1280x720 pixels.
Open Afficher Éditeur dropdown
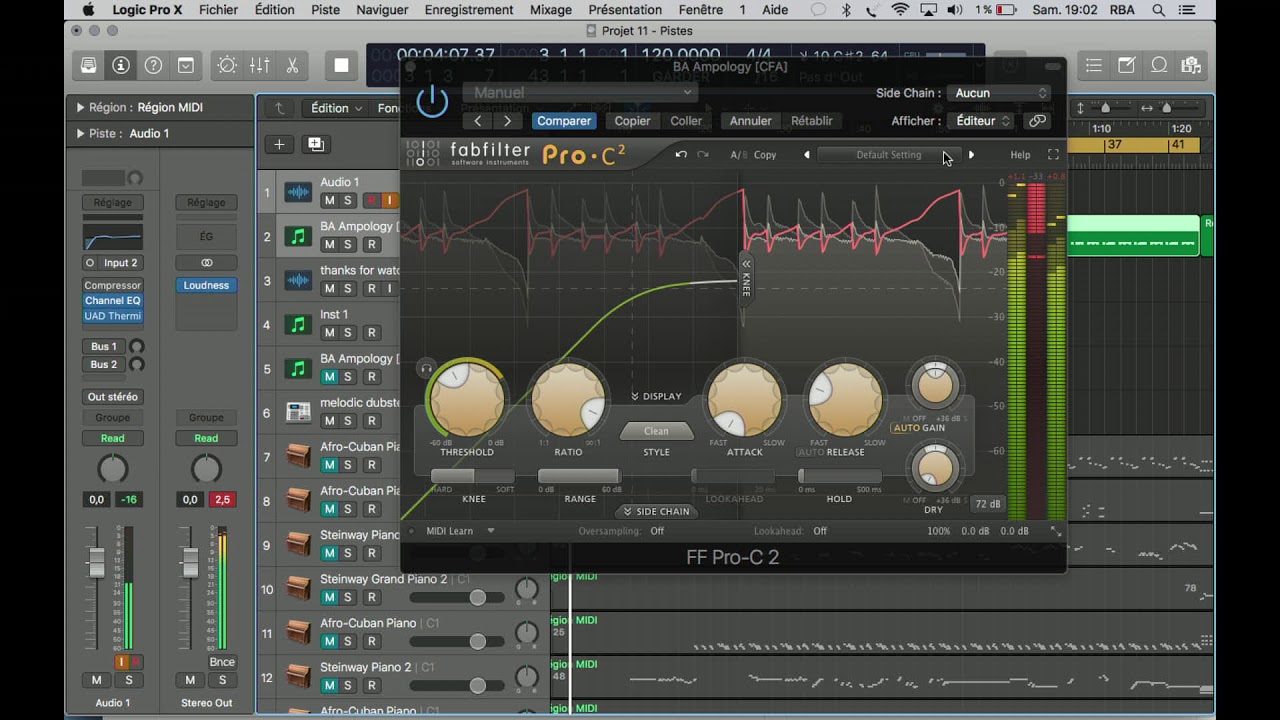click(x=981, y=121)
